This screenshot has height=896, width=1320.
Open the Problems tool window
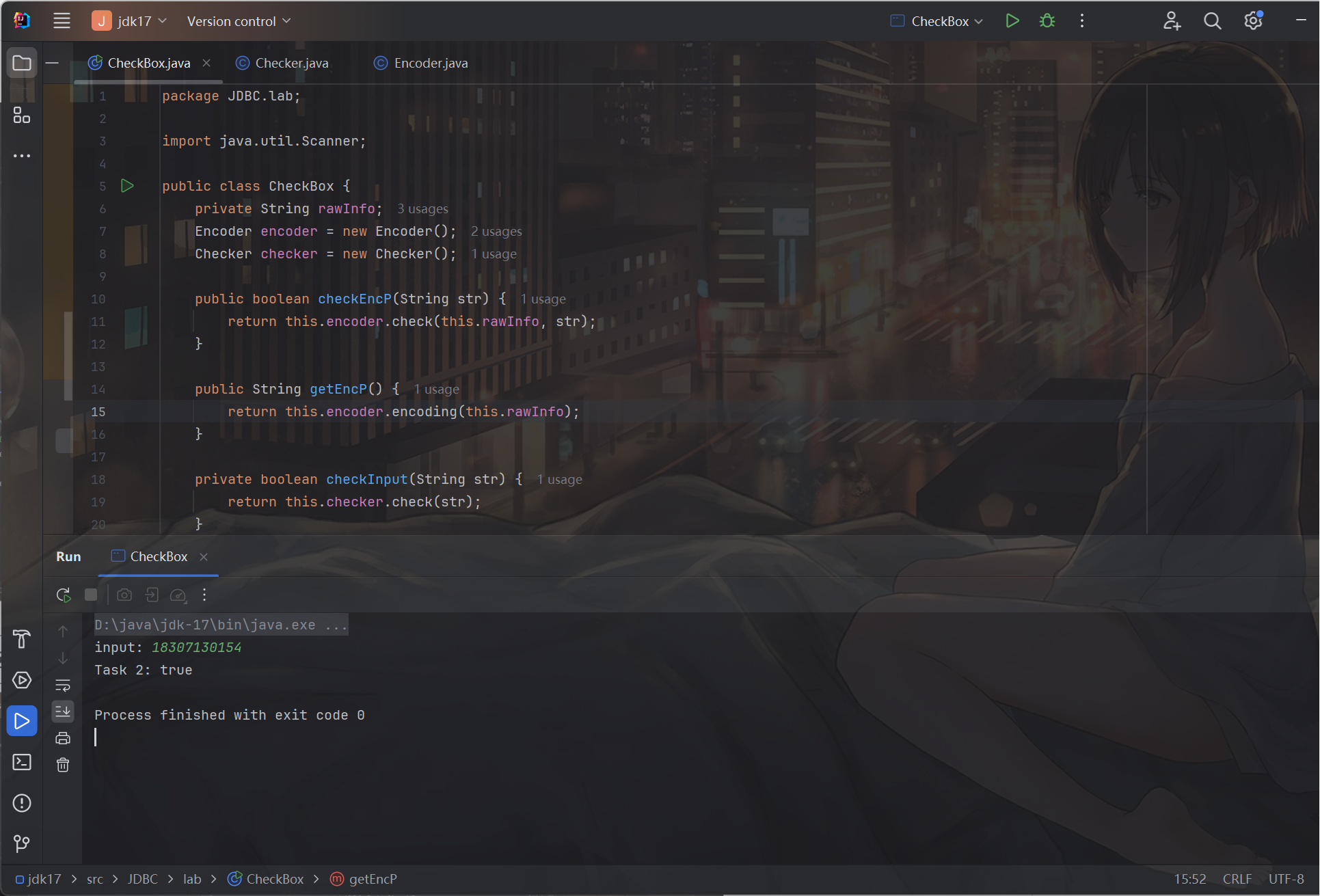click(x=22, y=803)
